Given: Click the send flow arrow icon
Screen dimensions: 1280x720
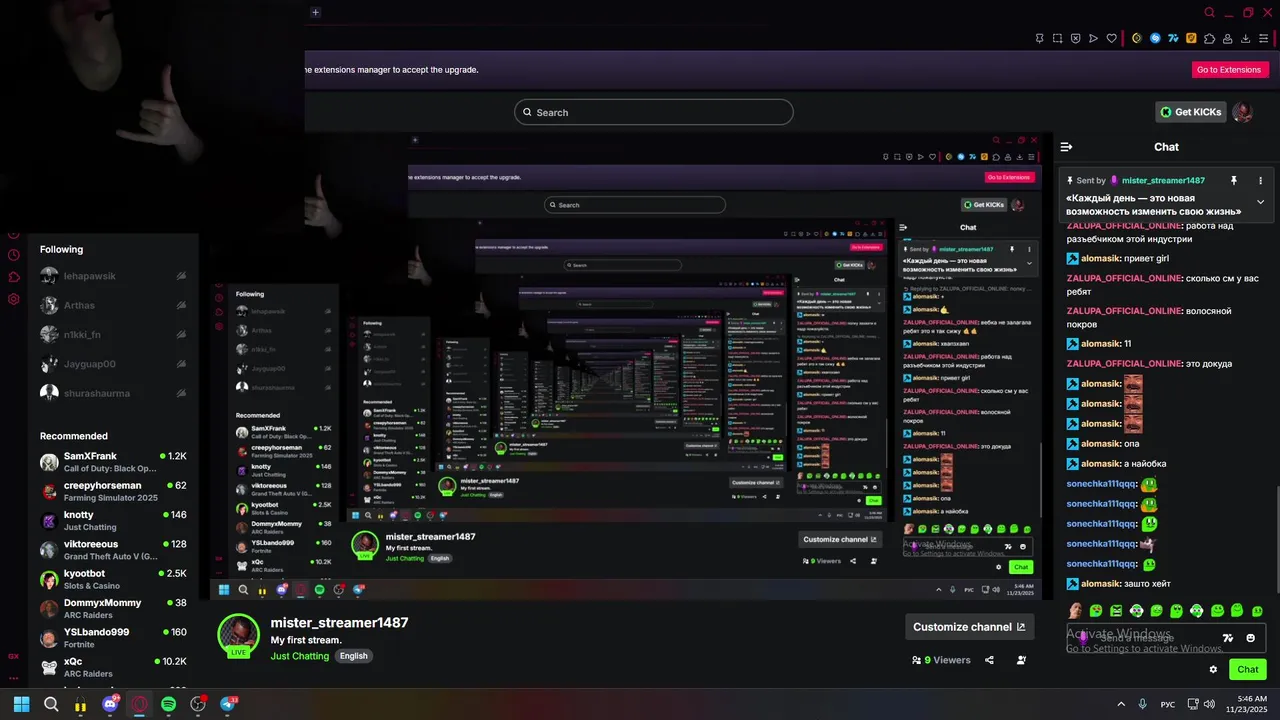Looking at the screenshot, I should click(x=1093, y=38).
